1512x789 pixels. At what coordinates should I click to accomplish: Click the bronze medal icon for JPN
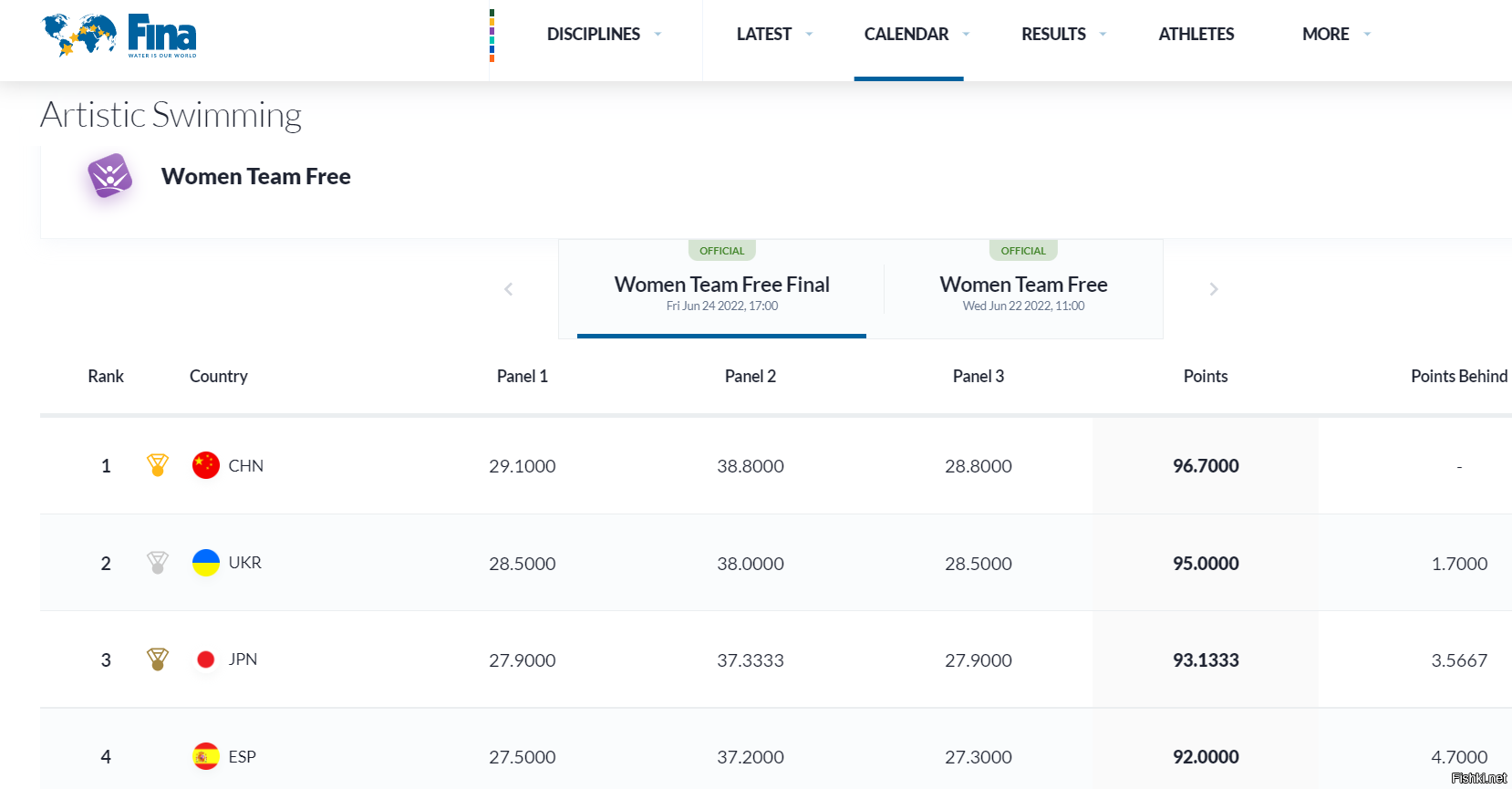(x=158, y=659)
